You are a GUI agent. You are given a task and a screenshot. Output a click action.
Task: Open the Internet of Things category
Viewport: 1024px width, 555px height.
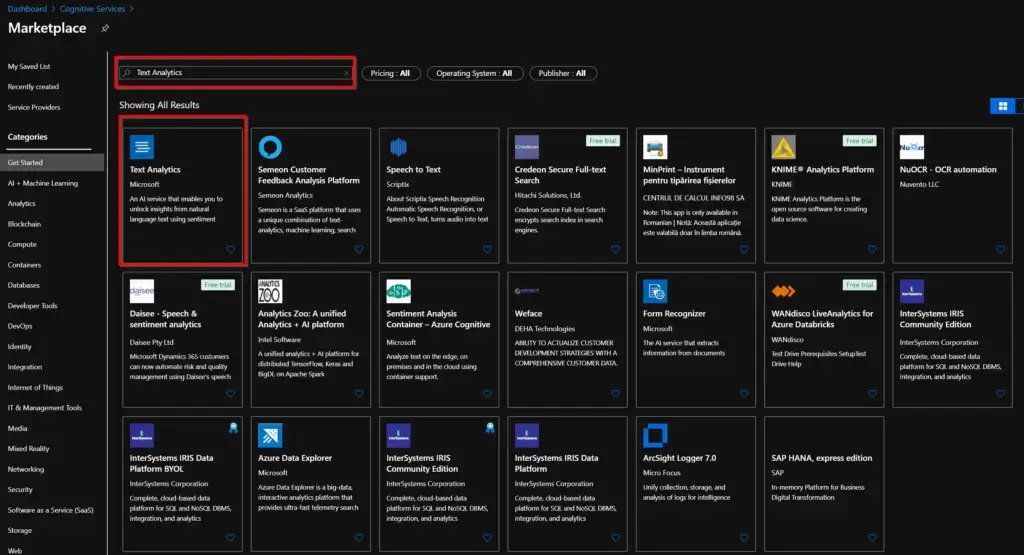[35, 387]
